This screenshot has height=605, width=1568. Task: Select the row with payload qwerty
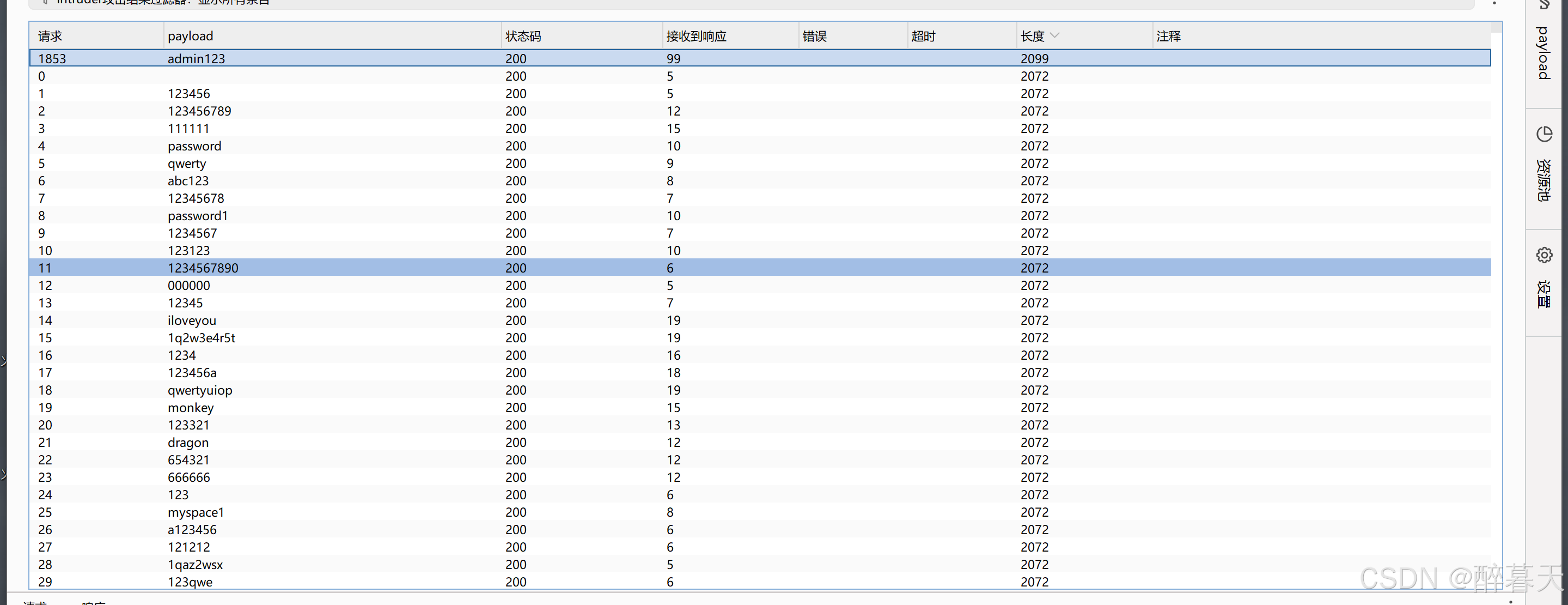(187, 164)
